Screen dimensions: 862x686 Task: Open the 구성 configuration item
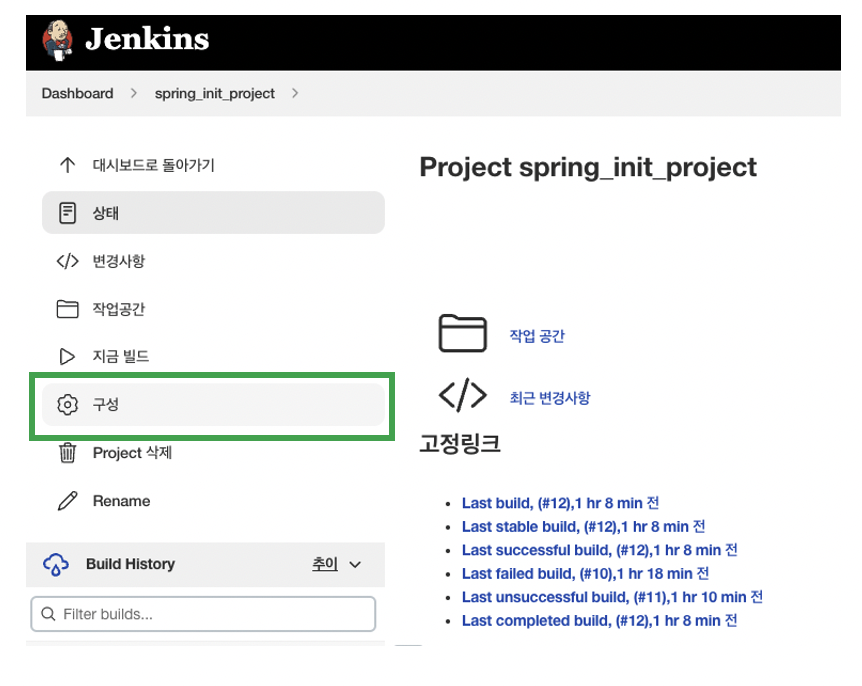tap(213, 405)
